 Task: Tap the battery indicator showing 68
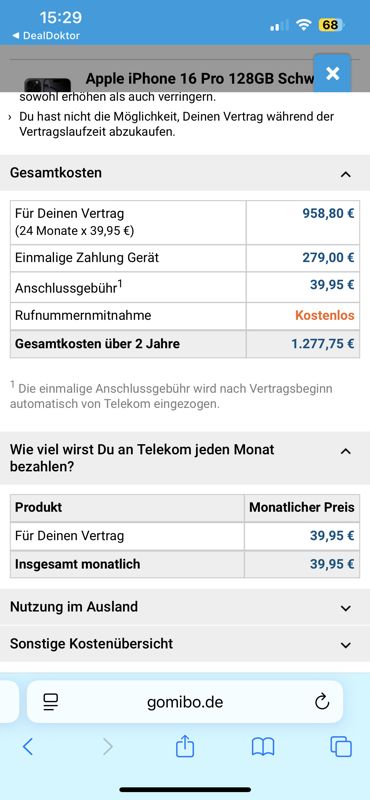(332, 24)
